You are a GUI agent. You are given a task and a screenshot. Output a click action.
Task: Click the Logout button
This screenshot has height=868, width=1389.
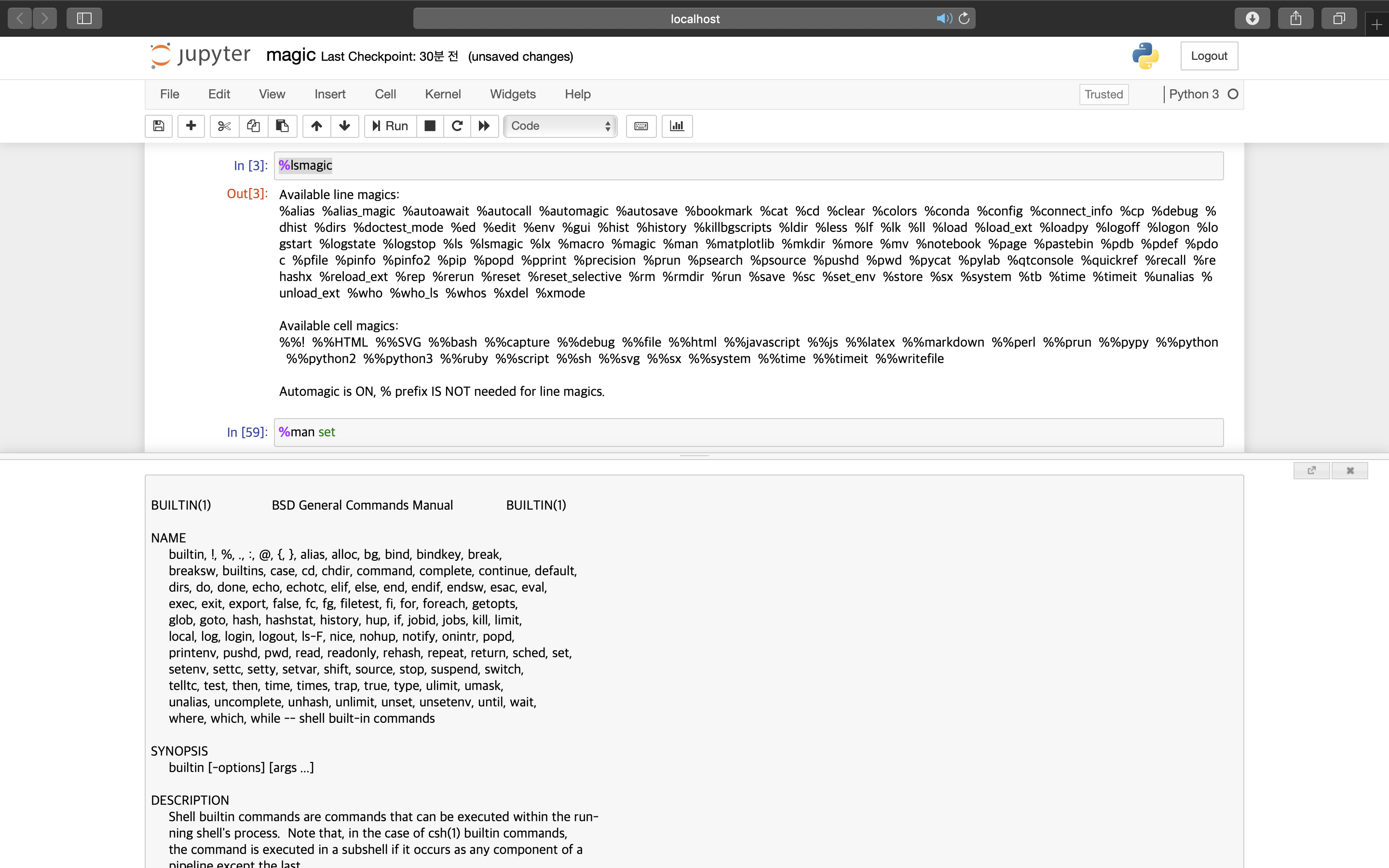point(1209,55)
